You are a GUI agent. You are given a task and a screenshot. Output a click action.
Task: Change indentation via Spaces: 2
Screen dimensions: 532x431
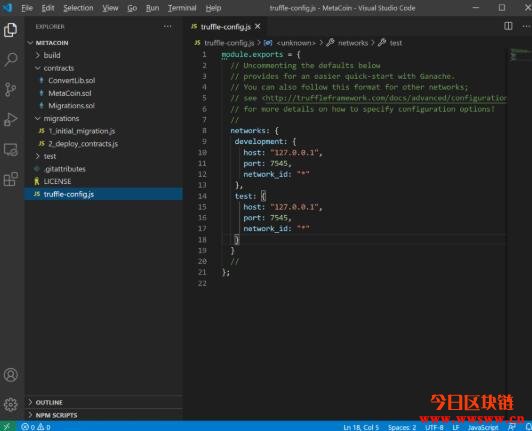click(x=402, y=427)
